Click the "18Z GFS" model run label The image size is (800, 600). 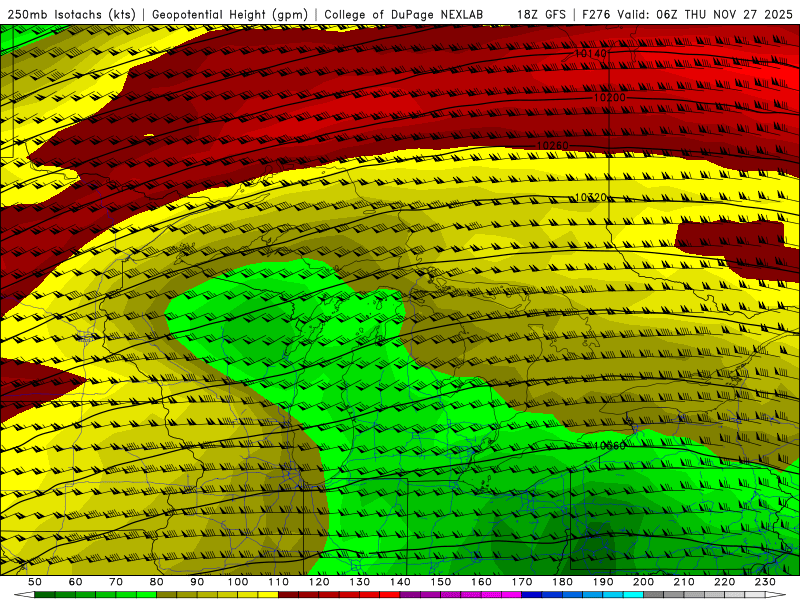541,14
